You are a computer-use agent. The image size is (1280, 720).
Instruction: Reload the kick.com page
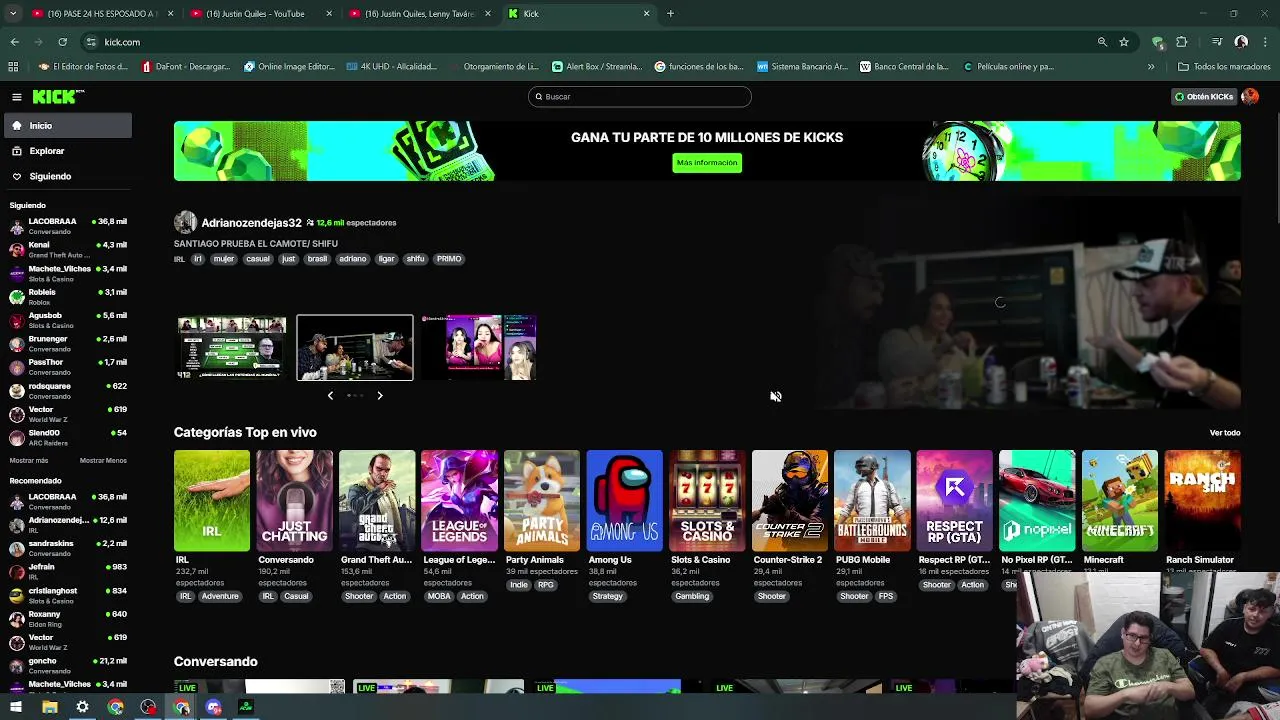click(62, 42)
